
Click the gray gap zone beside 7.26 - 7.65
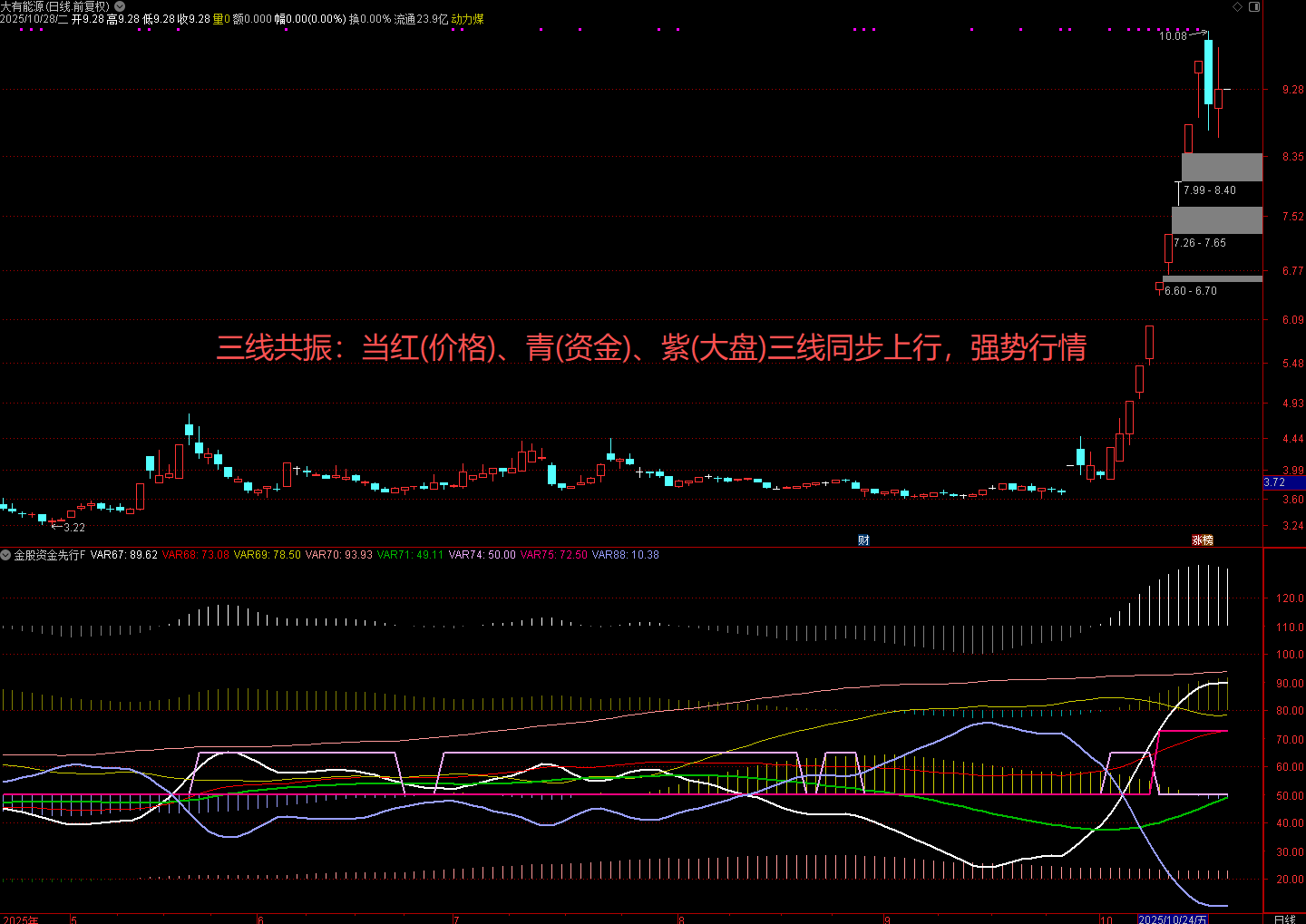coord(1217,220)
